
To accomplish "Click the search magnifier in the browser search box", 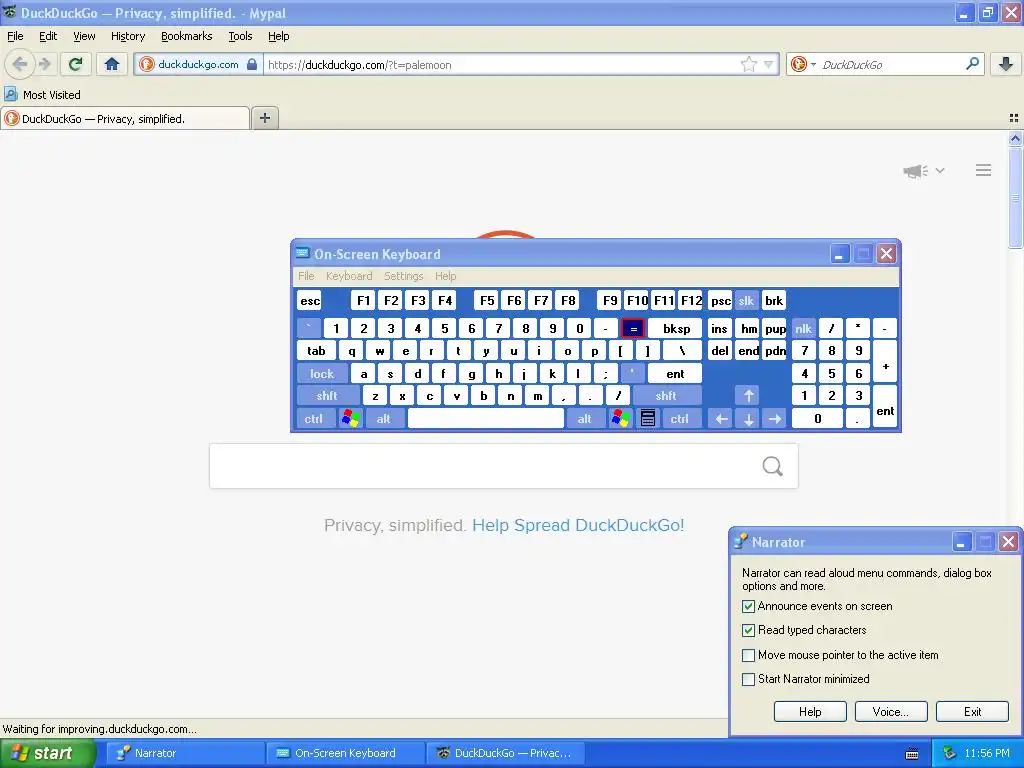I will point(972,64).
